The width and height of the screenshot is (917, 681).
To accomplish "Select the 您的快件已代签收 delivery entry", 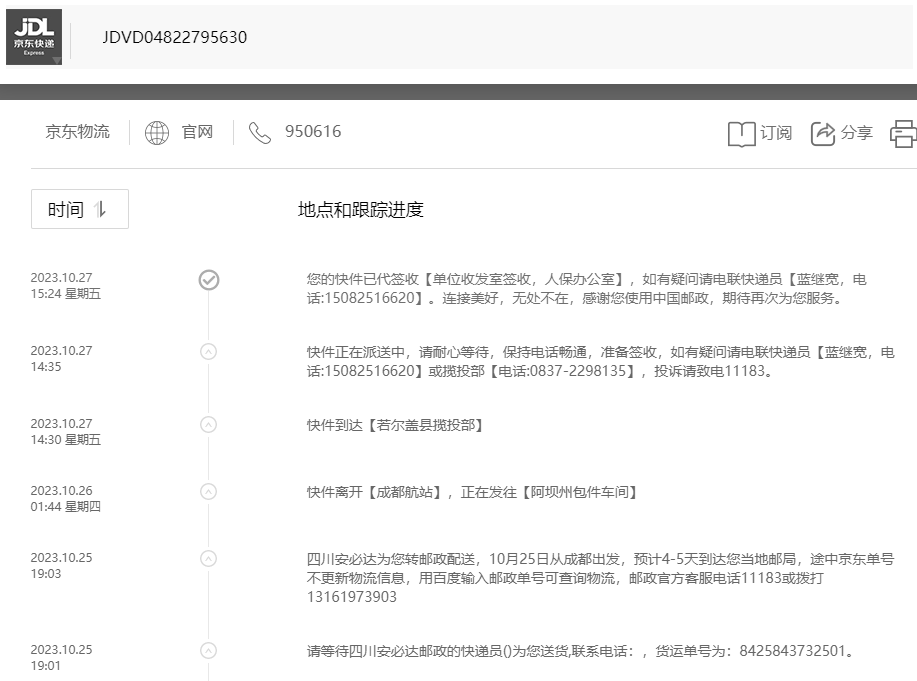I will [x=587, y=289].
